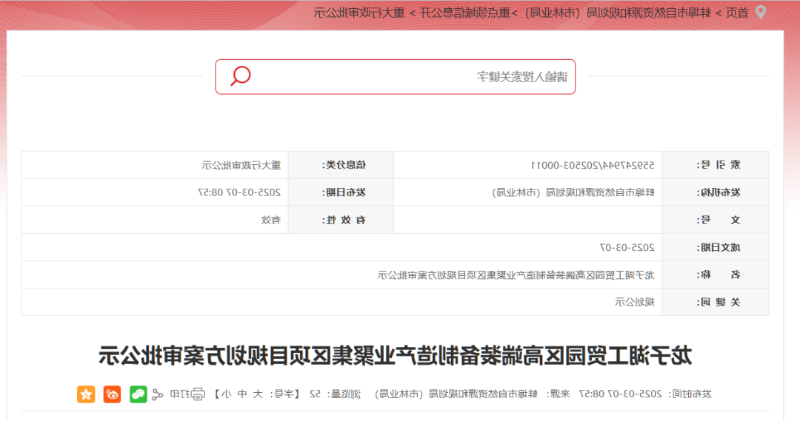This screenshot has height=421, width=800.
Task: Click the 来源 source text under title
Action: 472,394
